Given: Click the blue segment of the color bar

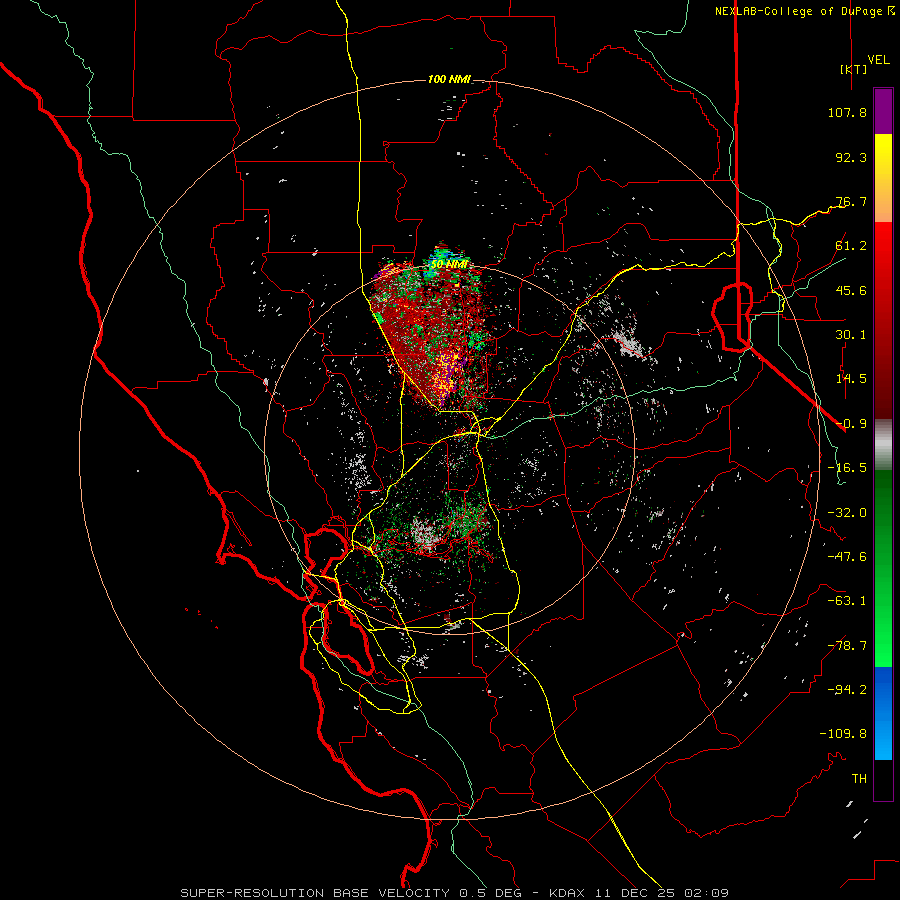Looking at the screenshot, I should (x=883, y=713).
